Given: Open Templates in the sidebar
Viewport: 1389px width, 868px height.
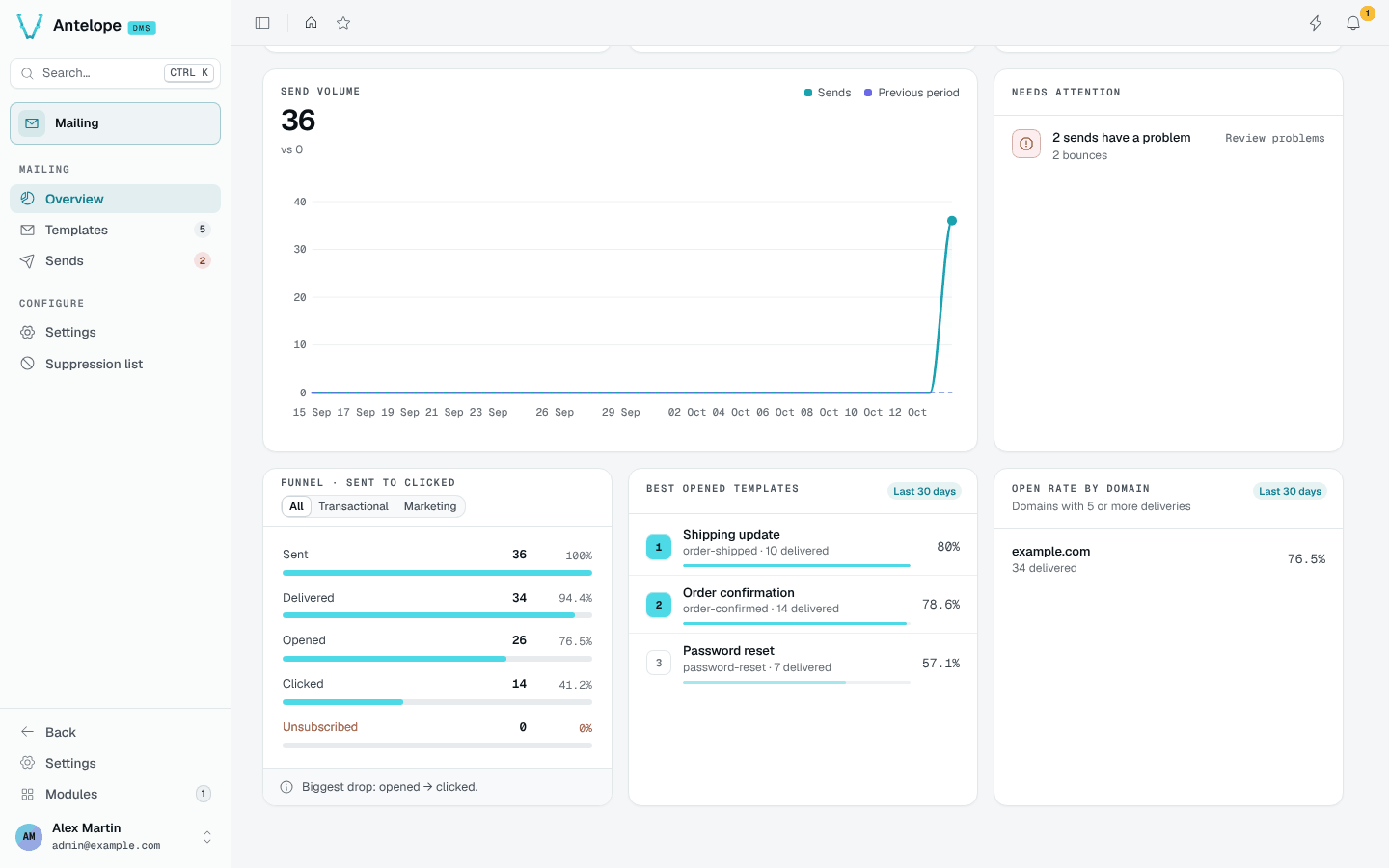Looking at the screenshot, I should (x=115, y=230).
